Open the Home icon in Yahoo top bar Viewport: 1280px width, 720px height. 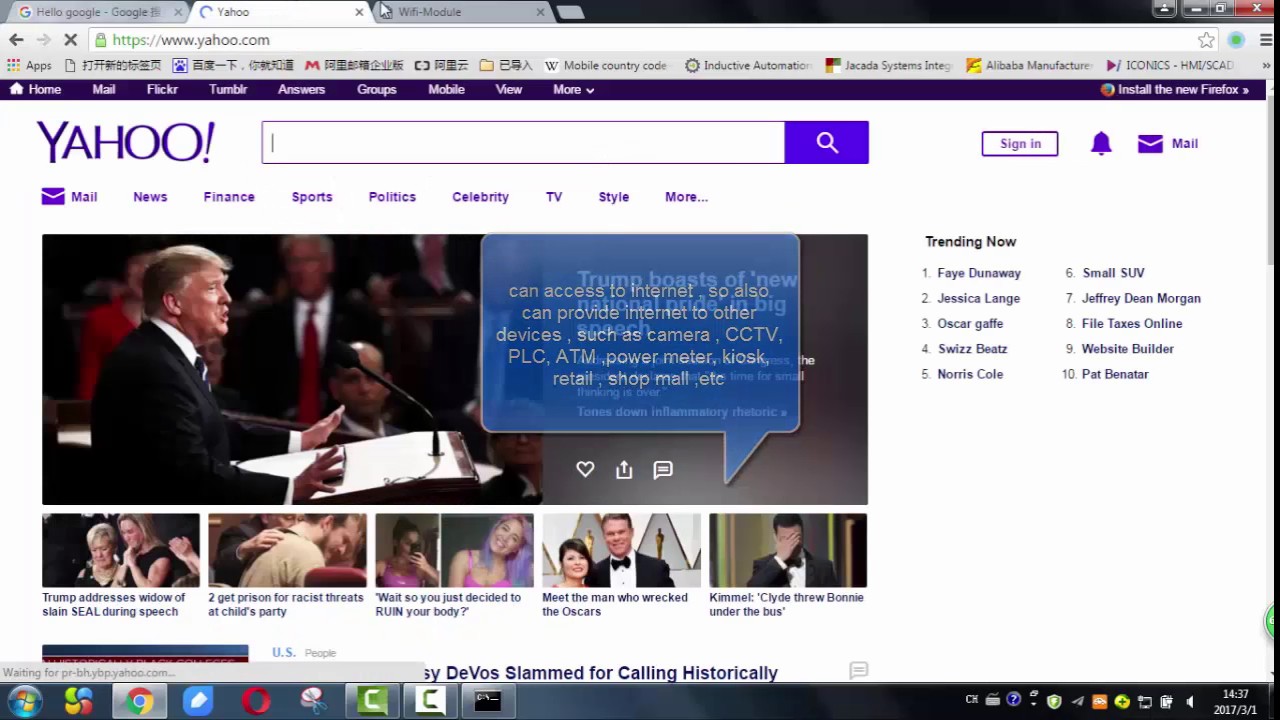[x=16, y=89]
